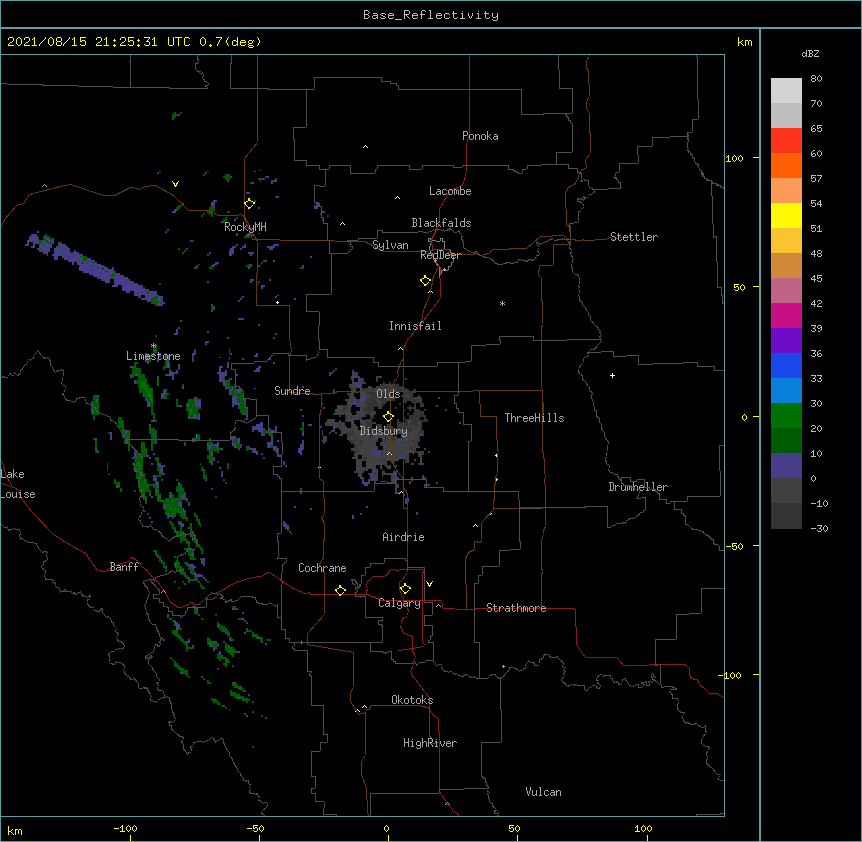Click the HighRiver label
The width and height of the screenshot is (862, 842).
(x=430, y=743)
